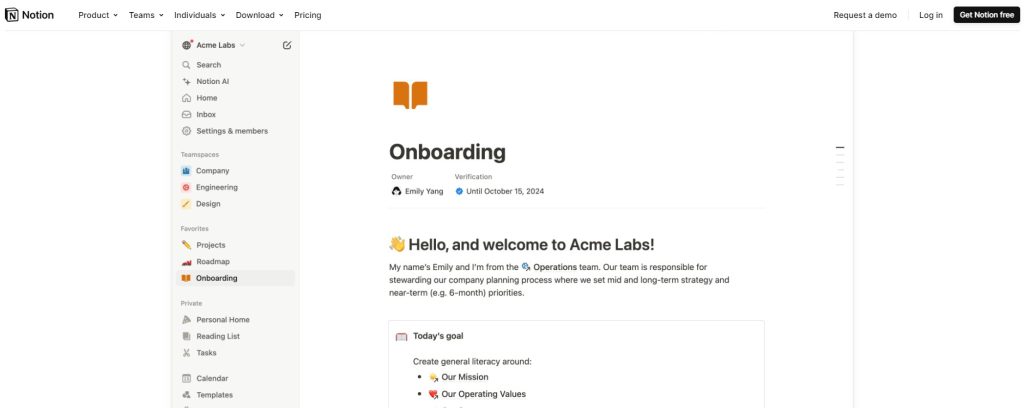Click the Settings & members gear icon
Viewport: 1024px width, 408px height.
coord(186,131)
